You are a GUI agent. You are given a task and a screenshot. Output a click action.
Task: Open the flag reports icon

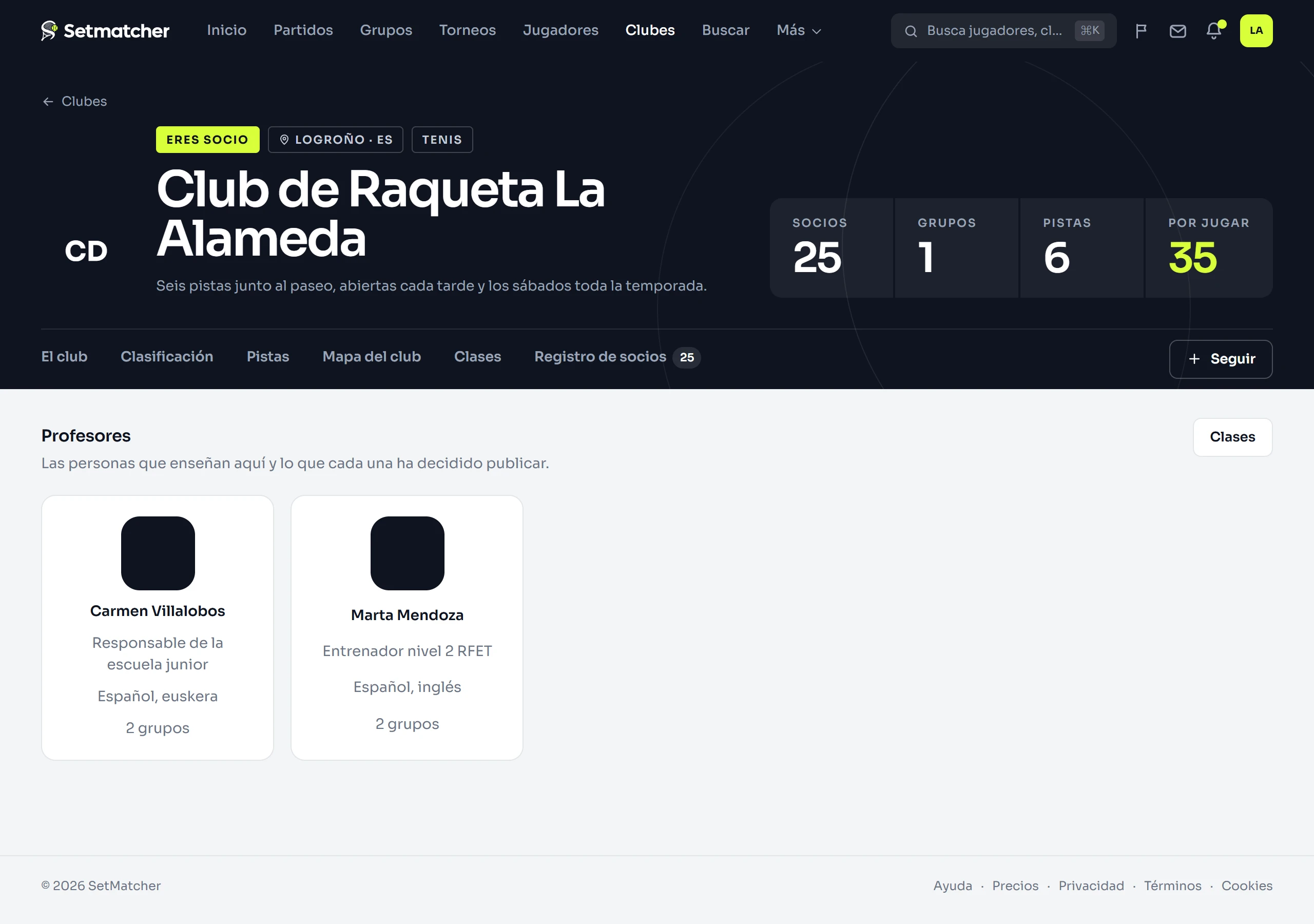(x=1141, y=31)
